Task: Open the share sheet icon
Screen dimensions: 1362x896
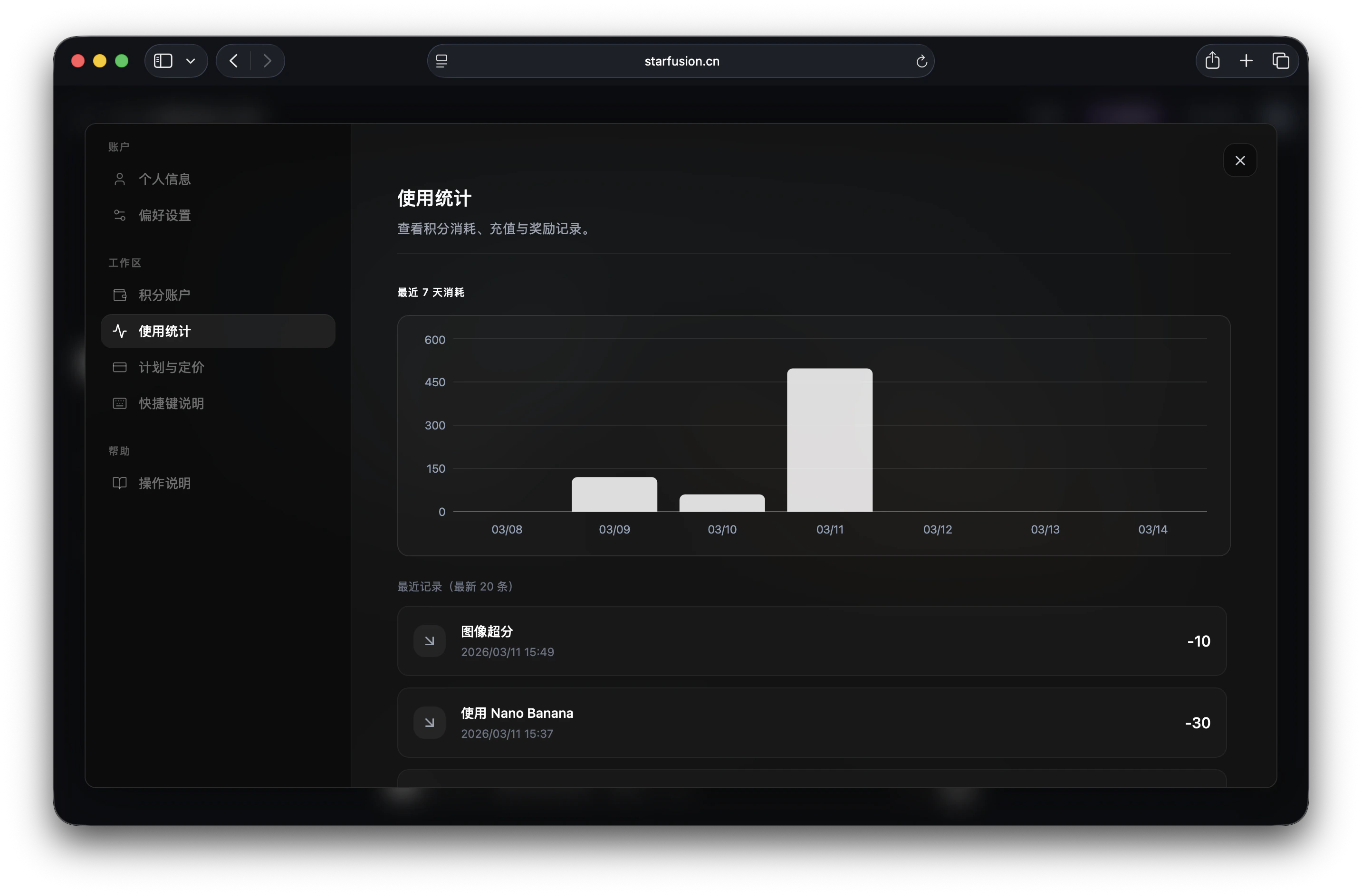Action: pos(1212,61)
